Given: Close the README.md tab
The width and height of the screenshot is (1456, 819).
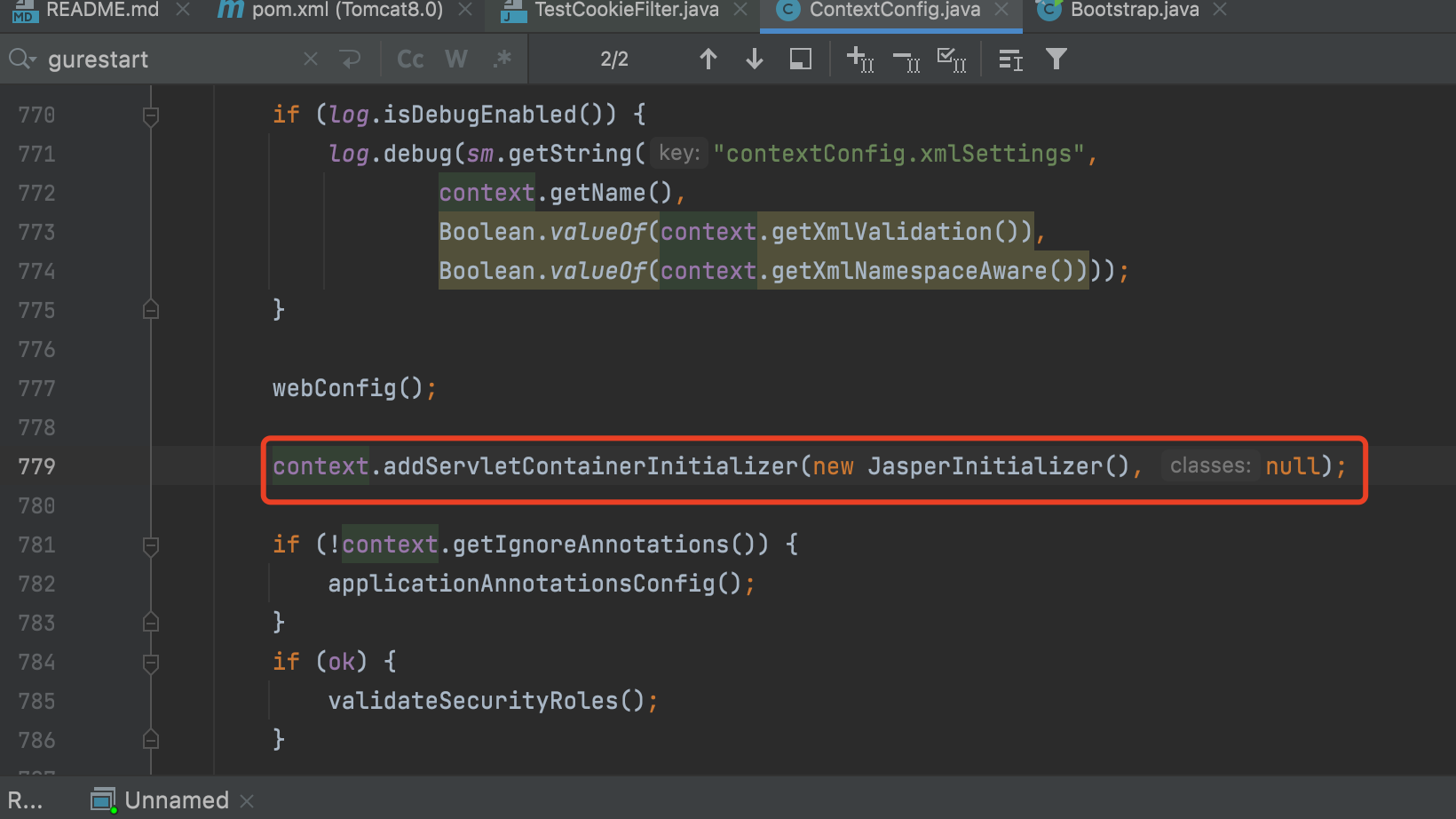Looking at the screenshot, I should click(183, 10).
